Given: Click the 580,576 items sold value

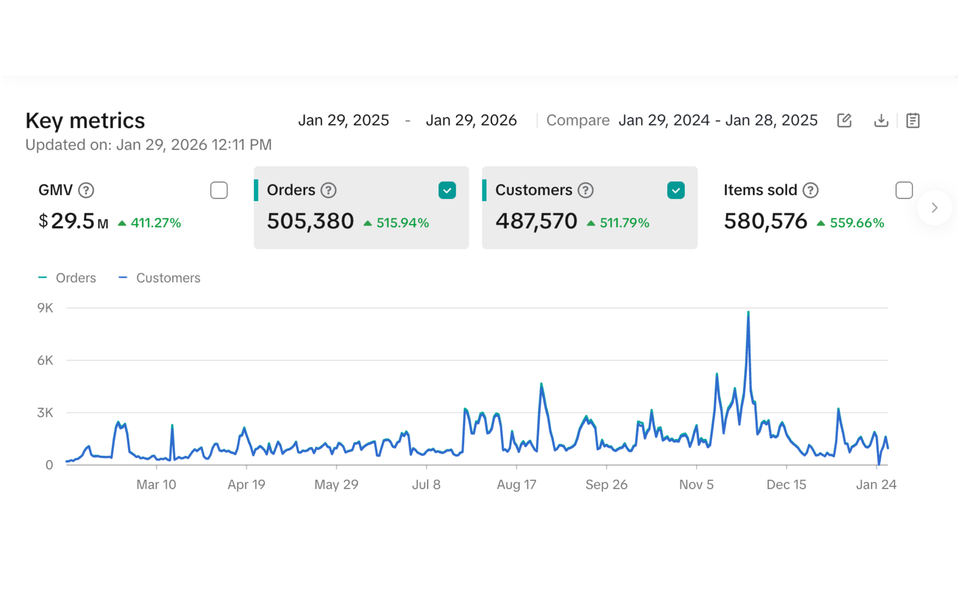Looking at the screenshot, I should click(x=765, y=221).
